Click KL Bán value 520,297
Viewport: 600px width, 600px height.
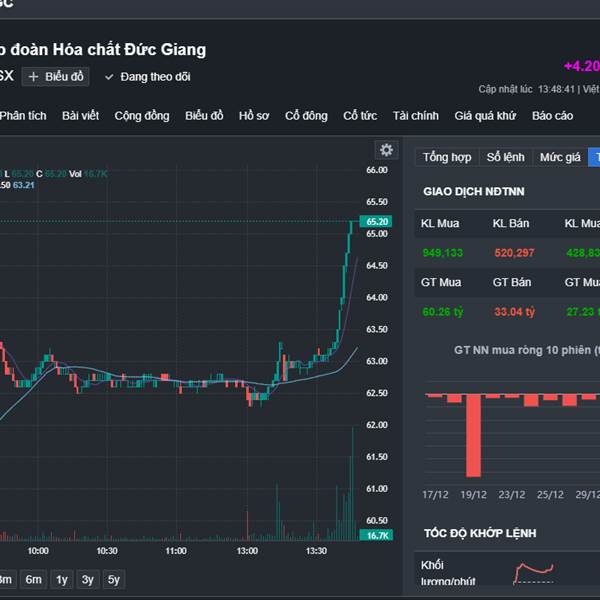[x=514, y=253]
